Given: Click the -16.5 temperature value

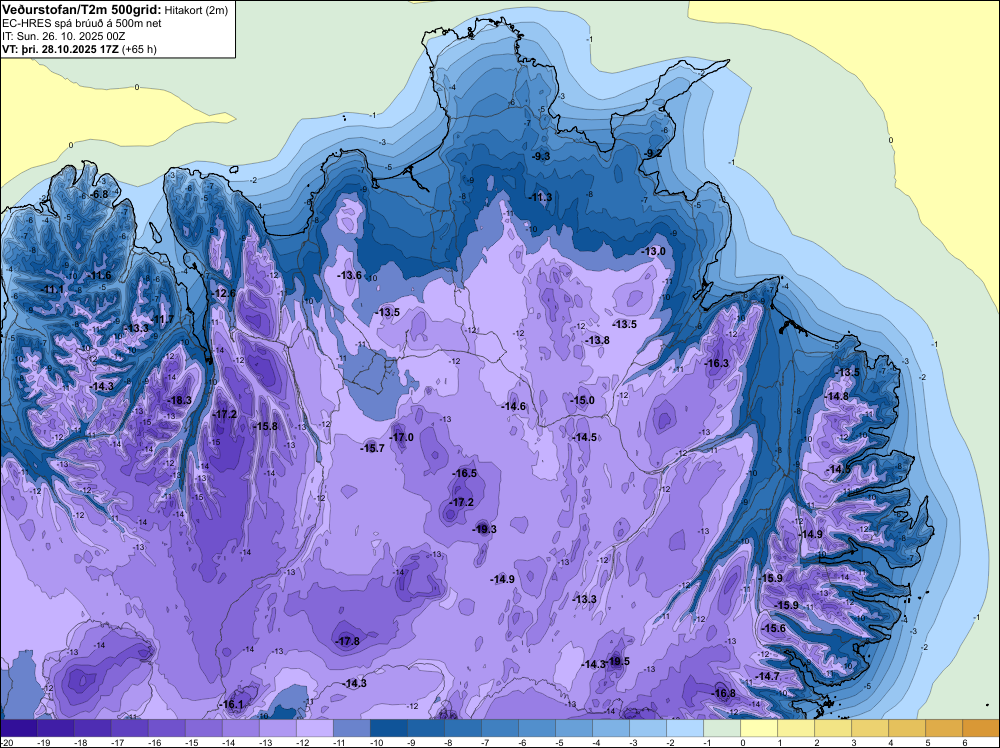Looking at the screenshot, I should 464,473.
